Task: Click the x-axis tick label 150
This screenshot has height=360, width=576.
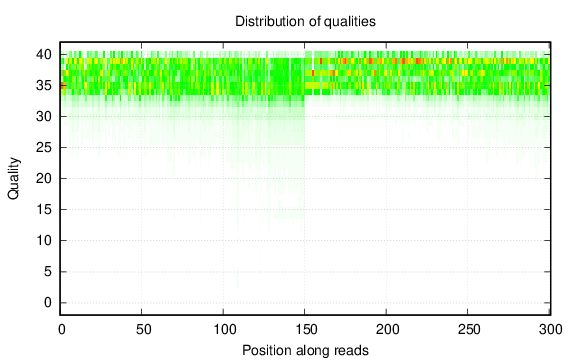Action: point(306,330)
